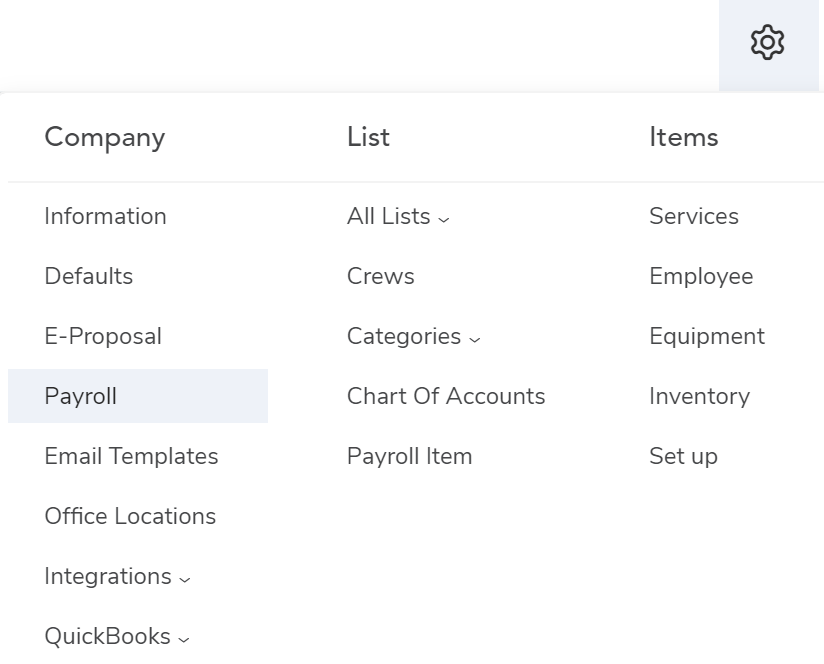Expand the QuickBooks dropdown
The height and width of the screenshot is (664, 824).
point(116,637)
